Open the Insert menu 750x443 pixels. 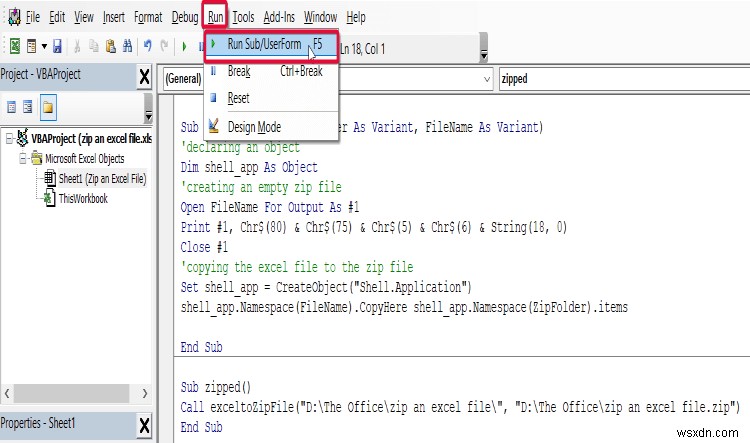[x=114, y=17]
